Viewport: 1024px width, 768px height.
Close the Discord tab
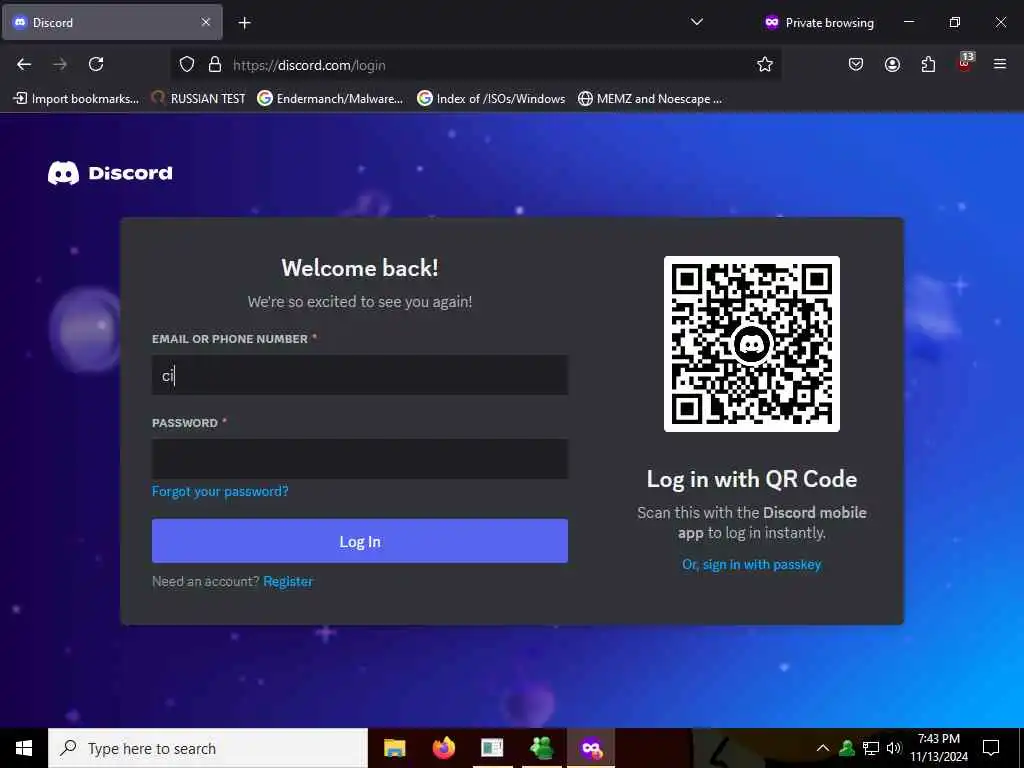206,22
